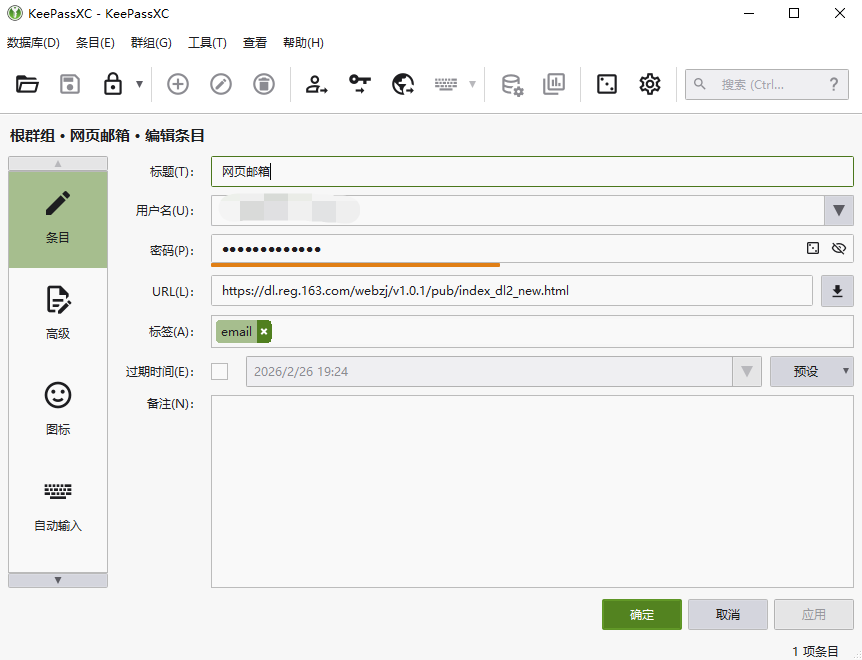Switch to the 图标 sidebar section
Viewport: 862px width, 660px height.
58,409
